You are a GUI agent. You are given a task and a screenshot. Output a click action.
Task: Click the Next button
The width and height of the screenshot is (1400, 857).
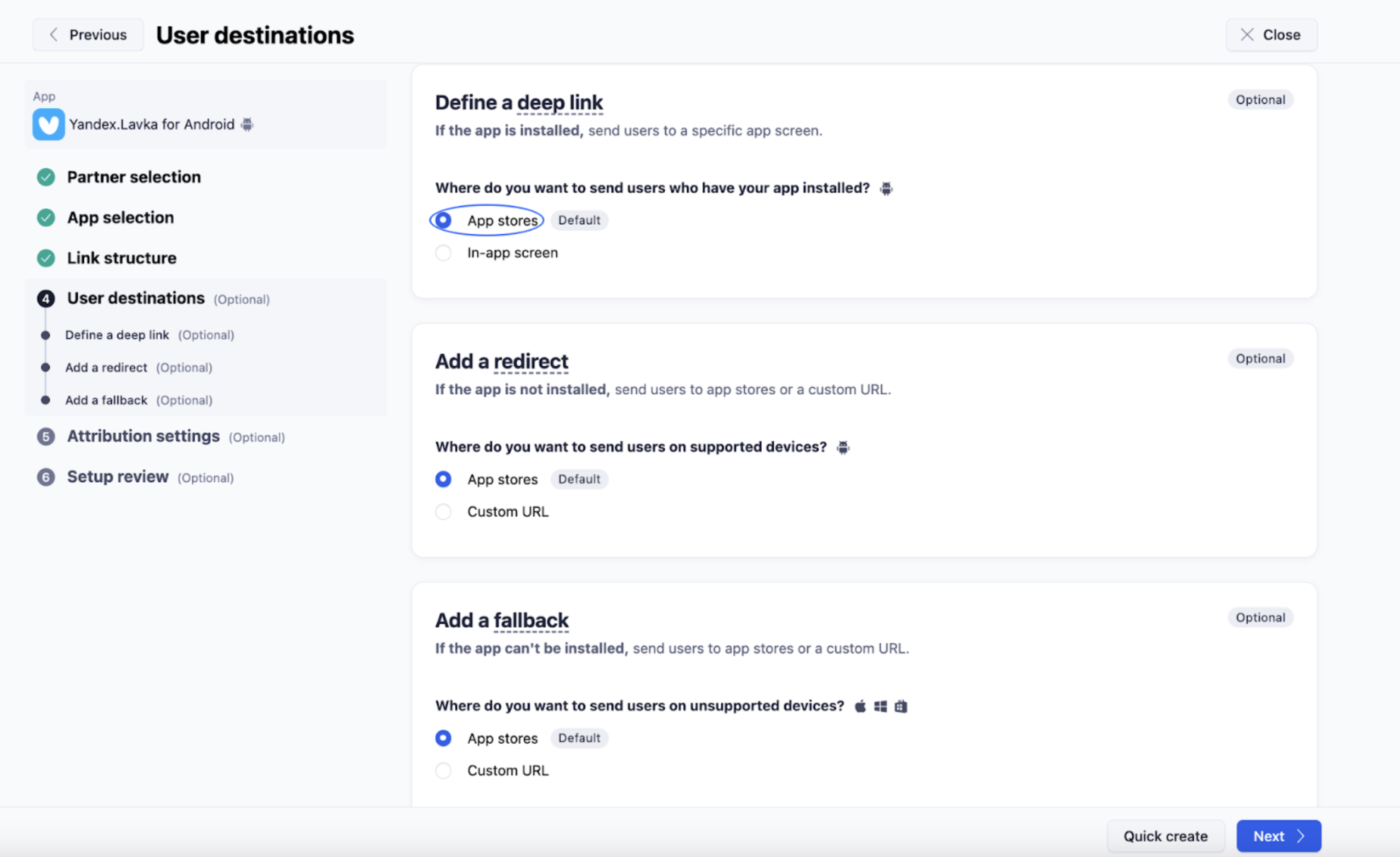click(1278, 836)
